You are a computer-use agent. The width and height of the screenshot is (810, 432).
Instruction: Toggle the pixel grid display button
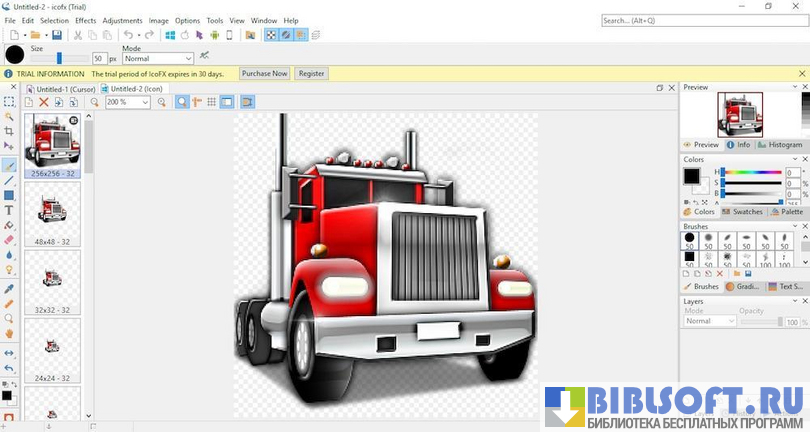pos(211,102)
